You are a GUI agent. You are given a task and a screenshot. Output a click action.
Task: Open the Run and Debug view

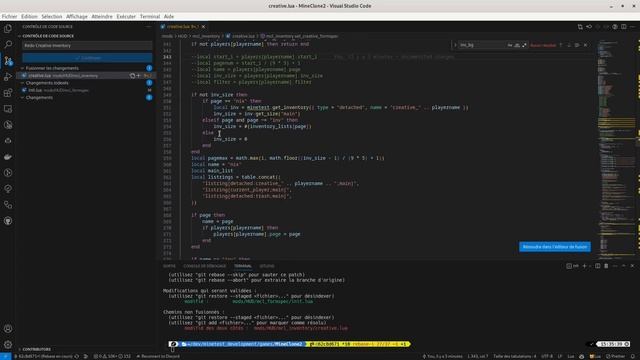tap(8, 77)
